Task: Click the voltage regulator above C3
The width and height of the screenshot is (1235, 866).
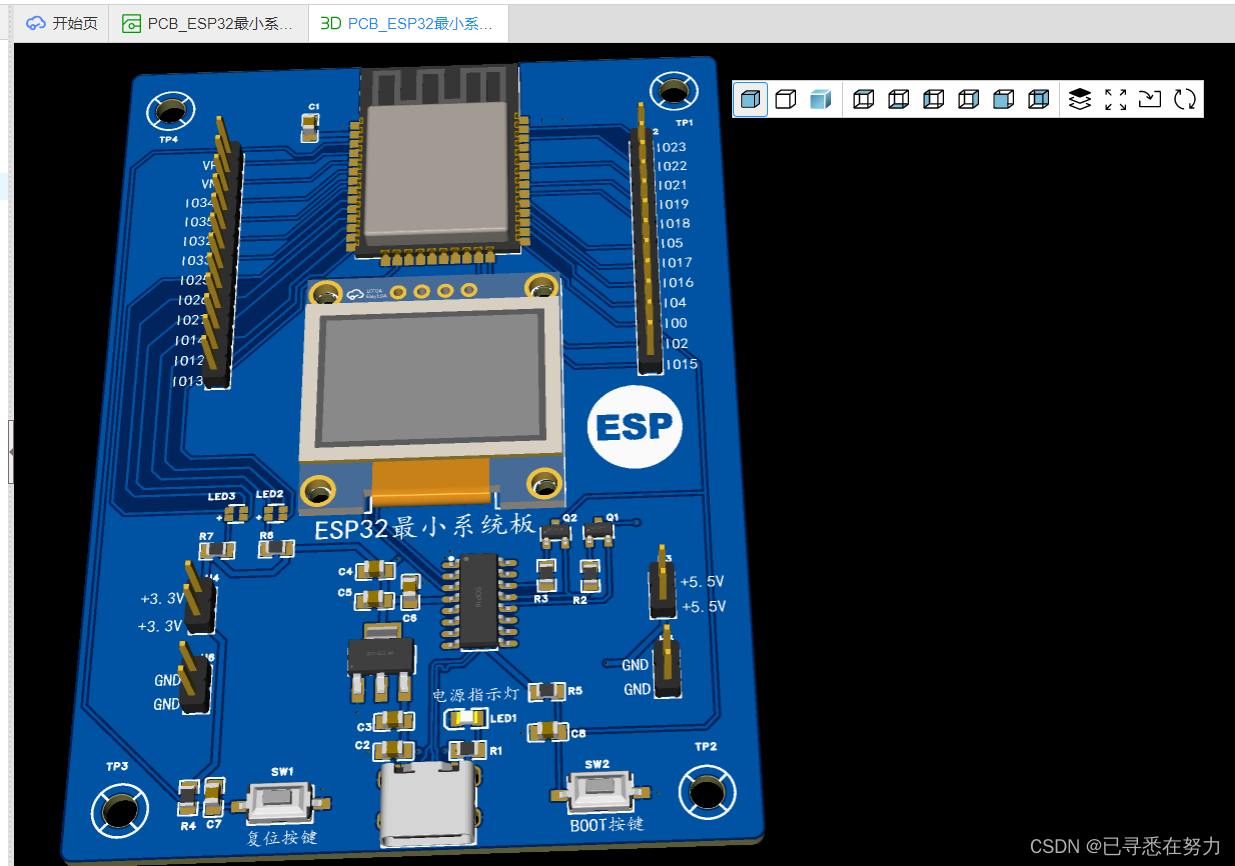Action: click(x=379, y=661)
